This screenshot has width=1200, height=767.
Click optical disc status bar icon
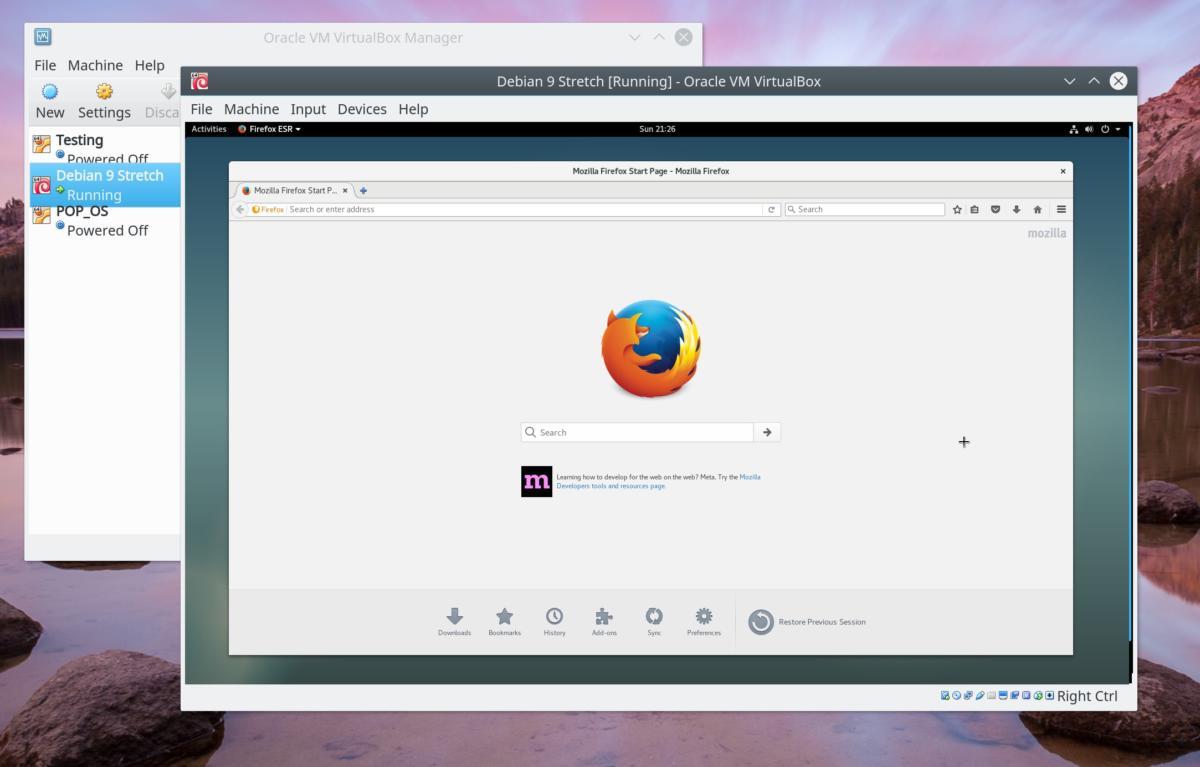pos(957,695)
